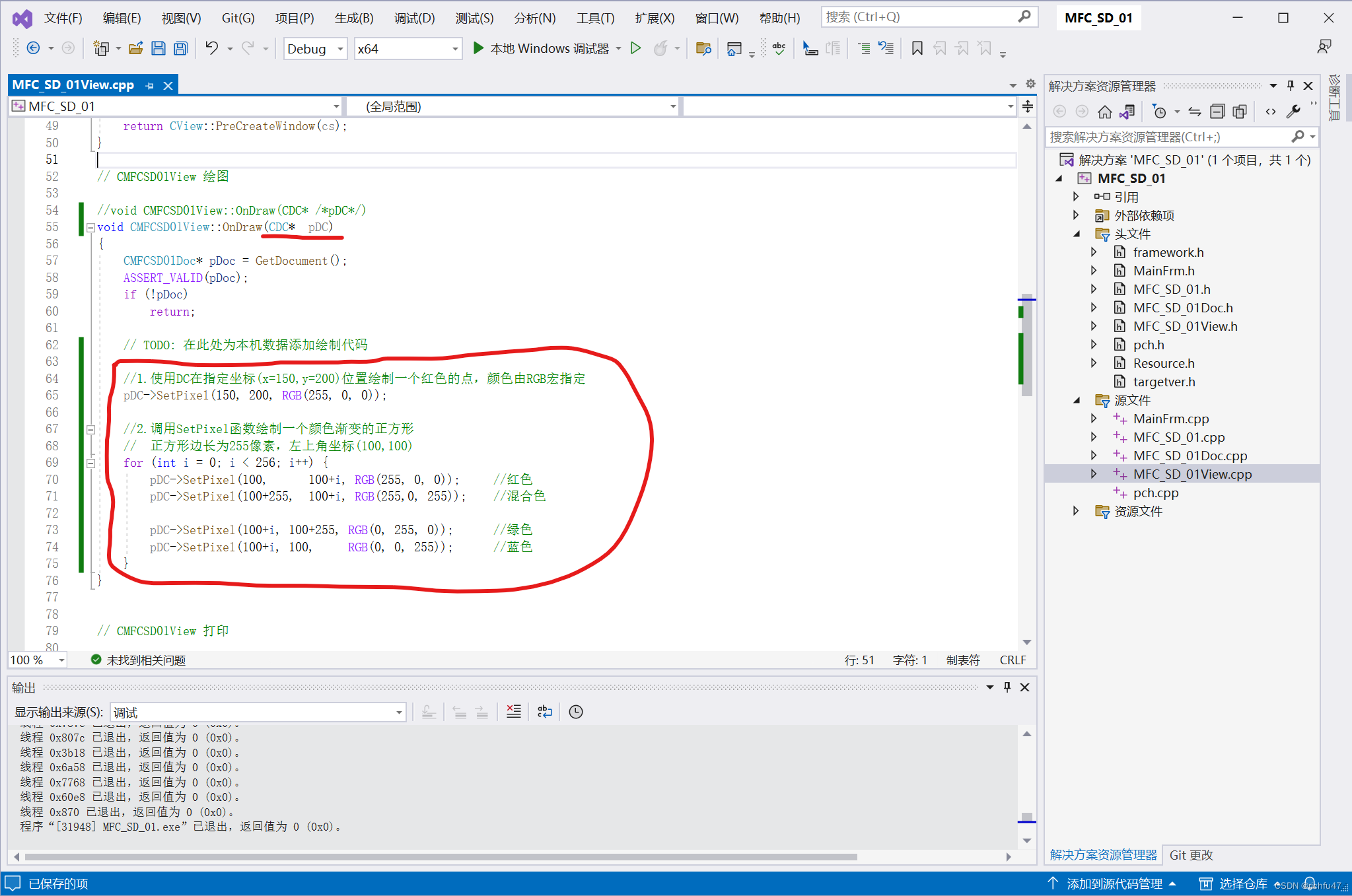
Task: Click Collapse All icon in Solution Explorer
Action: click(1217, 112)
